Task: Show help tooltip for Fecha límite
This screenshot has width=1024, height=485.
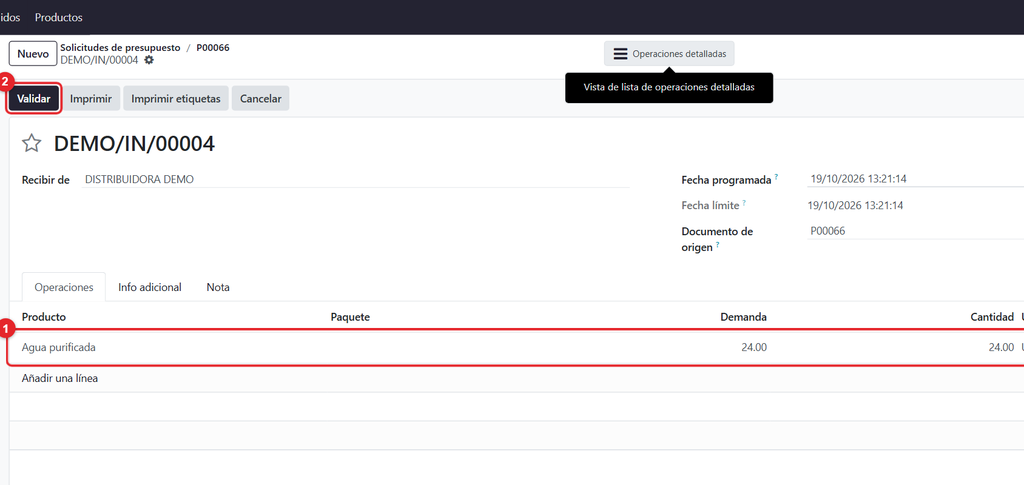Action: 744,203
